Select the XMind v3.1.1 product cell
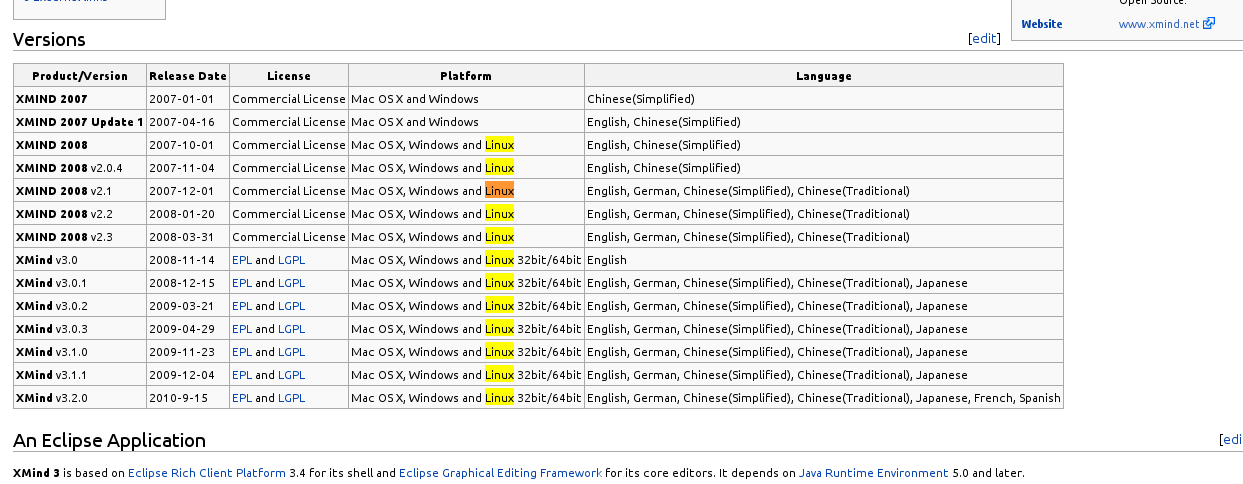 pos(80,375)
